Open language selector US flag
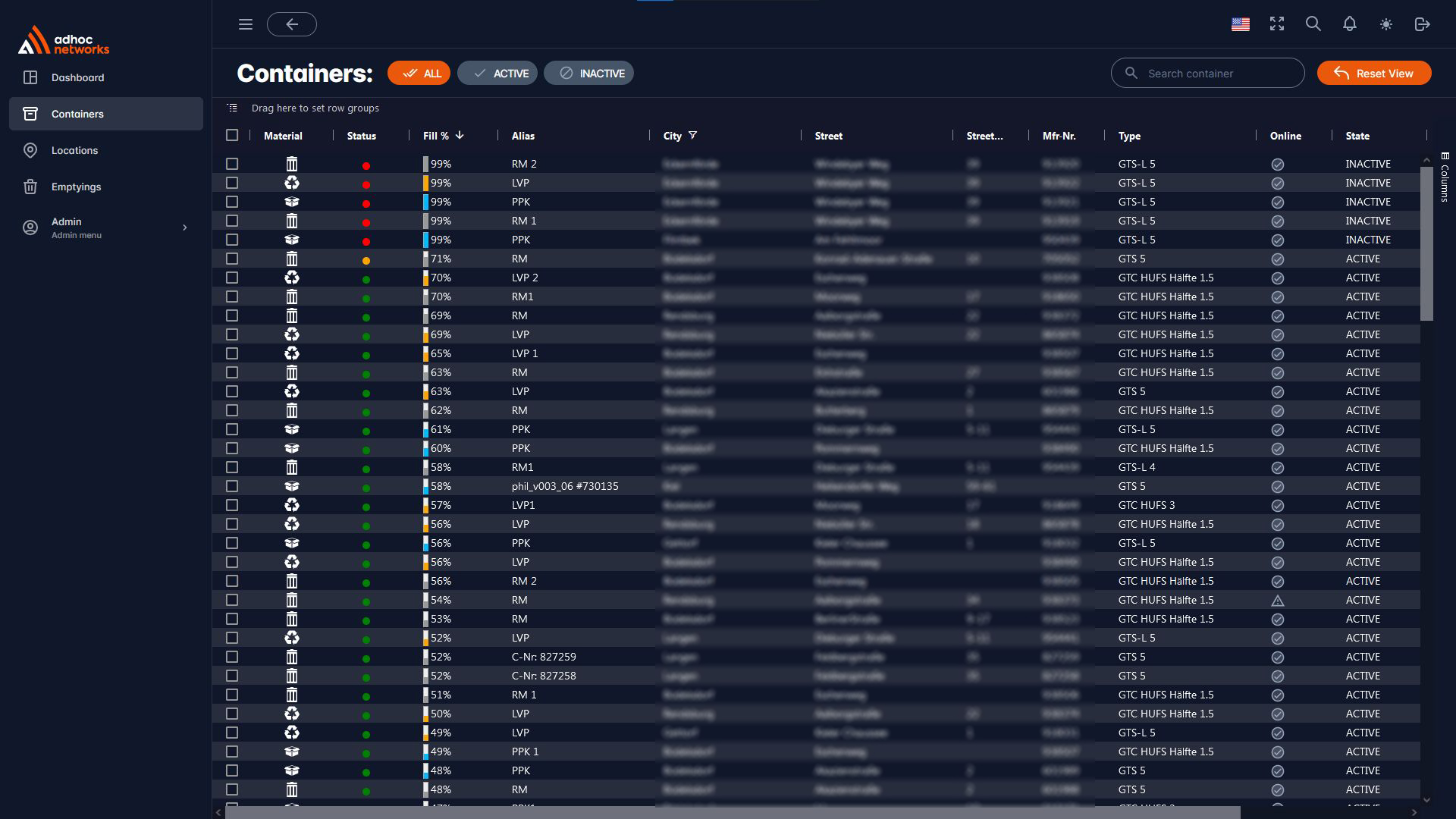 pyautogui.click(x=1241, y=24)
